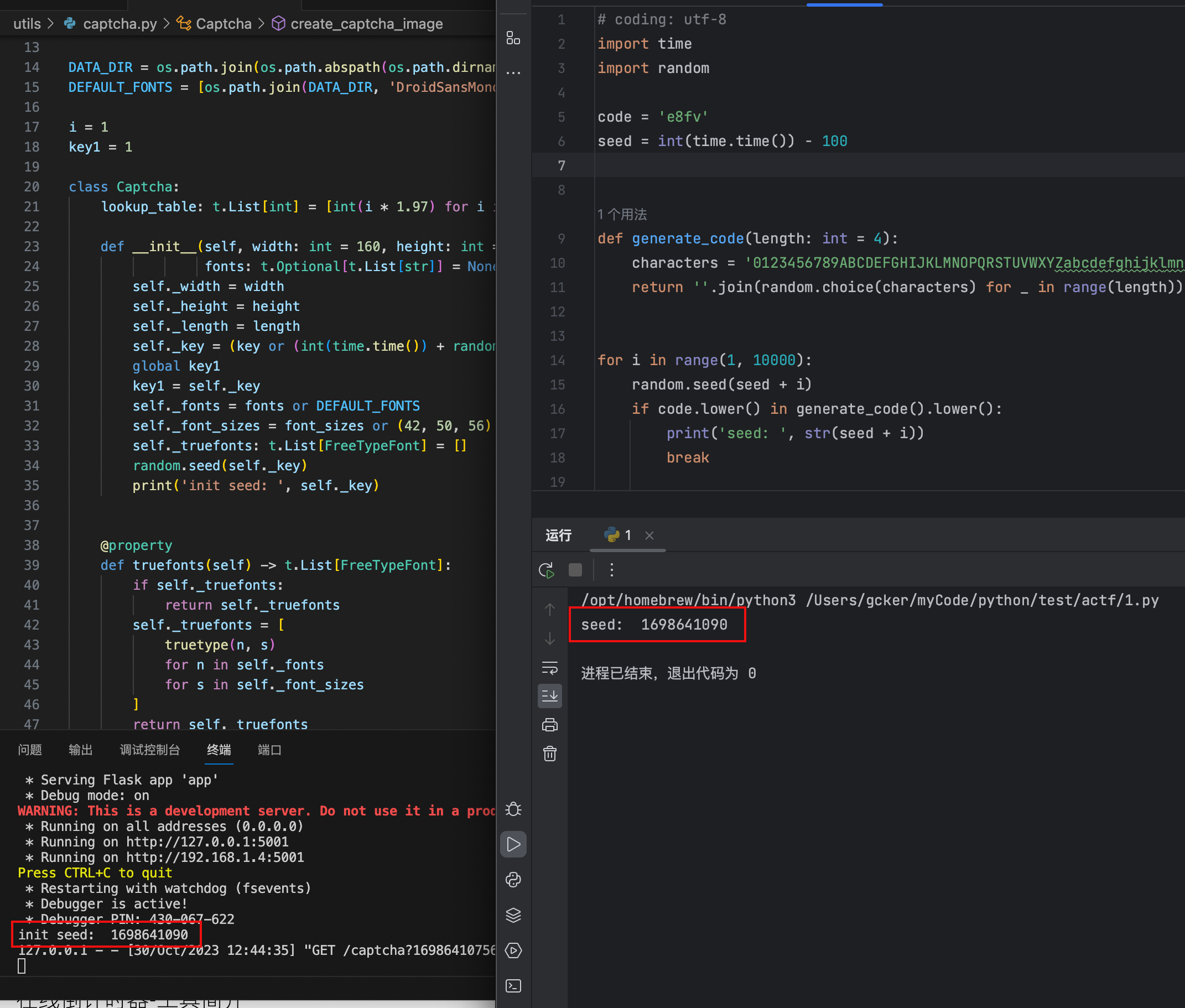Close run tab 1

click(x=649, y=536)
